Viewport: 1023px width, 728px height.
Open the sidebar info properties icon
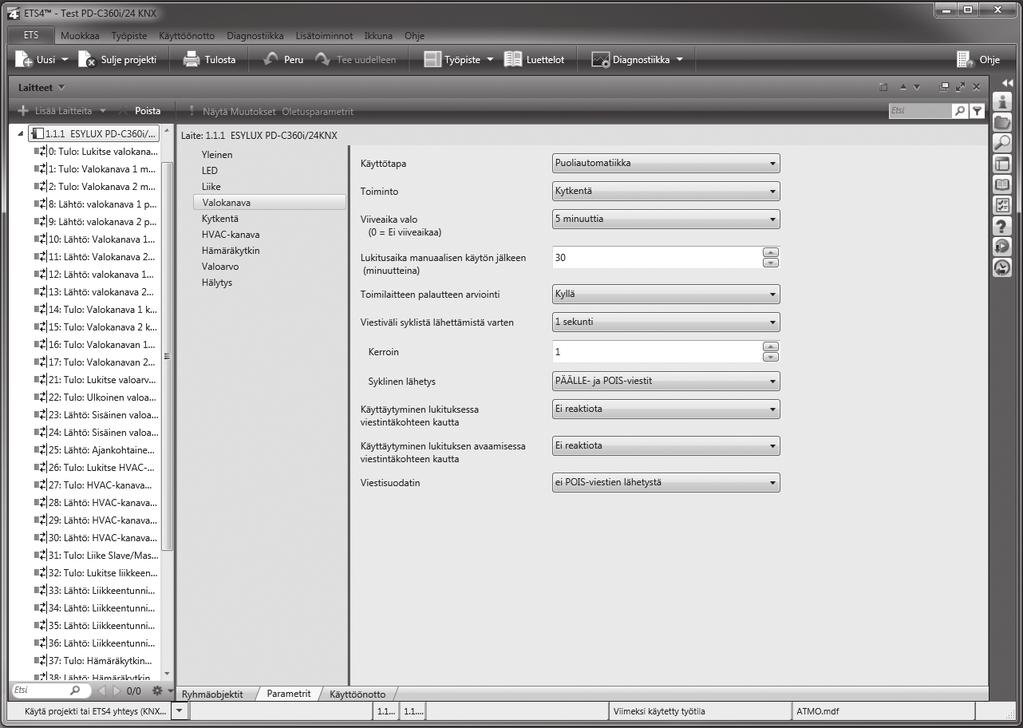pyautogui.click(x=1002, y=101)
